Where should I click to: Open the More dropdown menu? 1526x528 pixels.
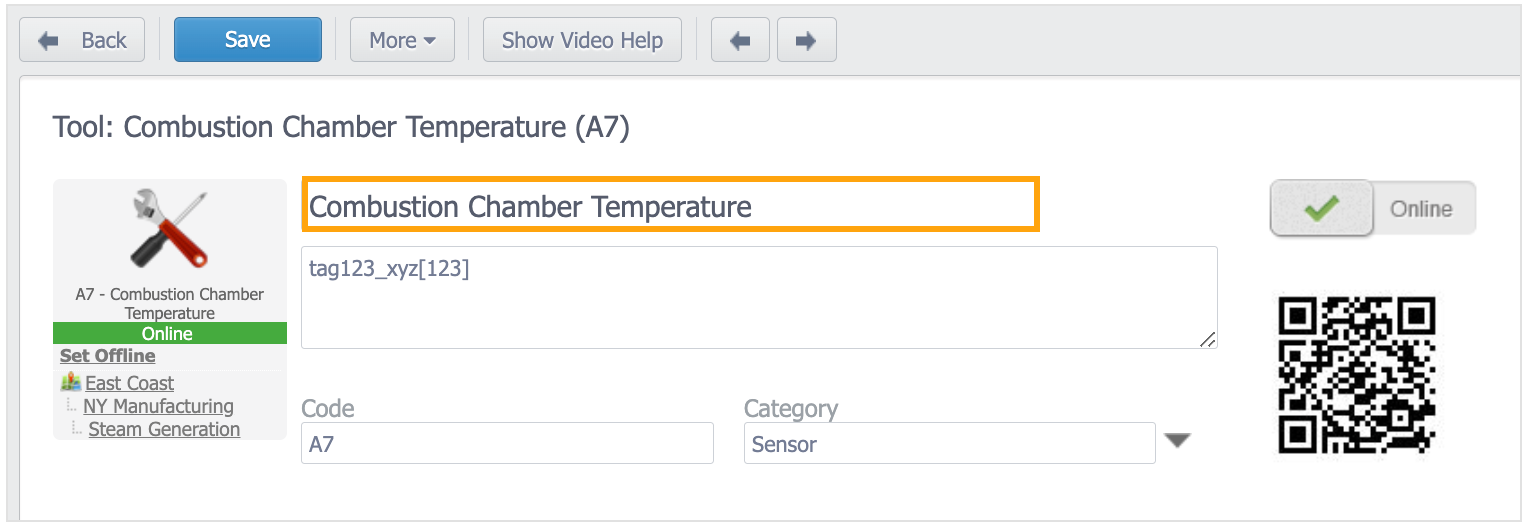402,40
